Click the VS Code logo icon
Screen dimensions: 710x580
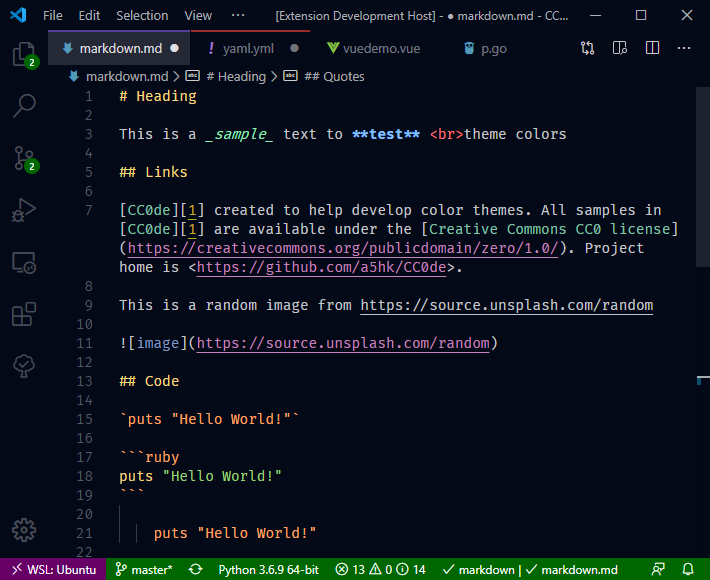(18, 15)
